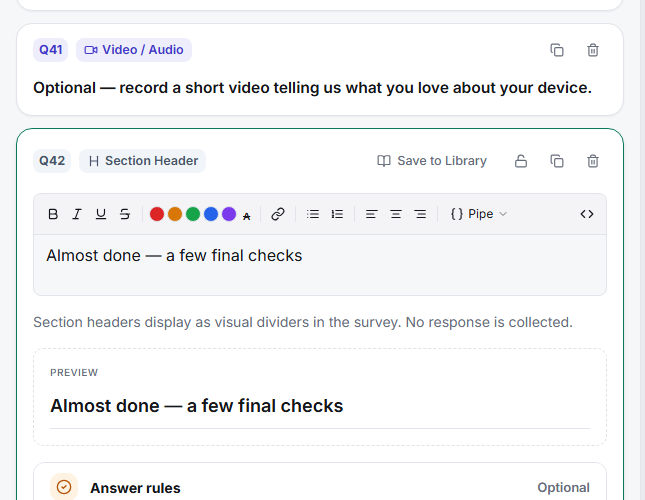Open the Pipe dropdown
This screenshot has width=645, height=500.
478,214
